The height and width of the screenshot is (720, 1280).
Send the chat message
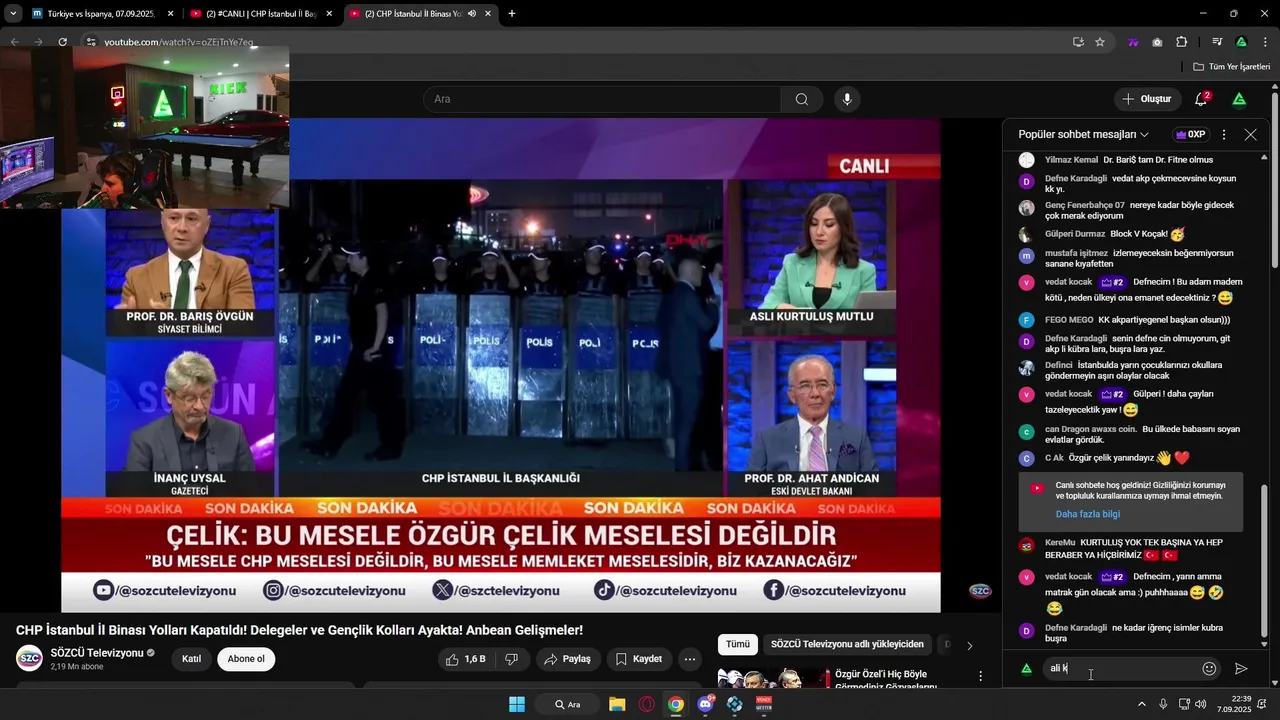1241,668
